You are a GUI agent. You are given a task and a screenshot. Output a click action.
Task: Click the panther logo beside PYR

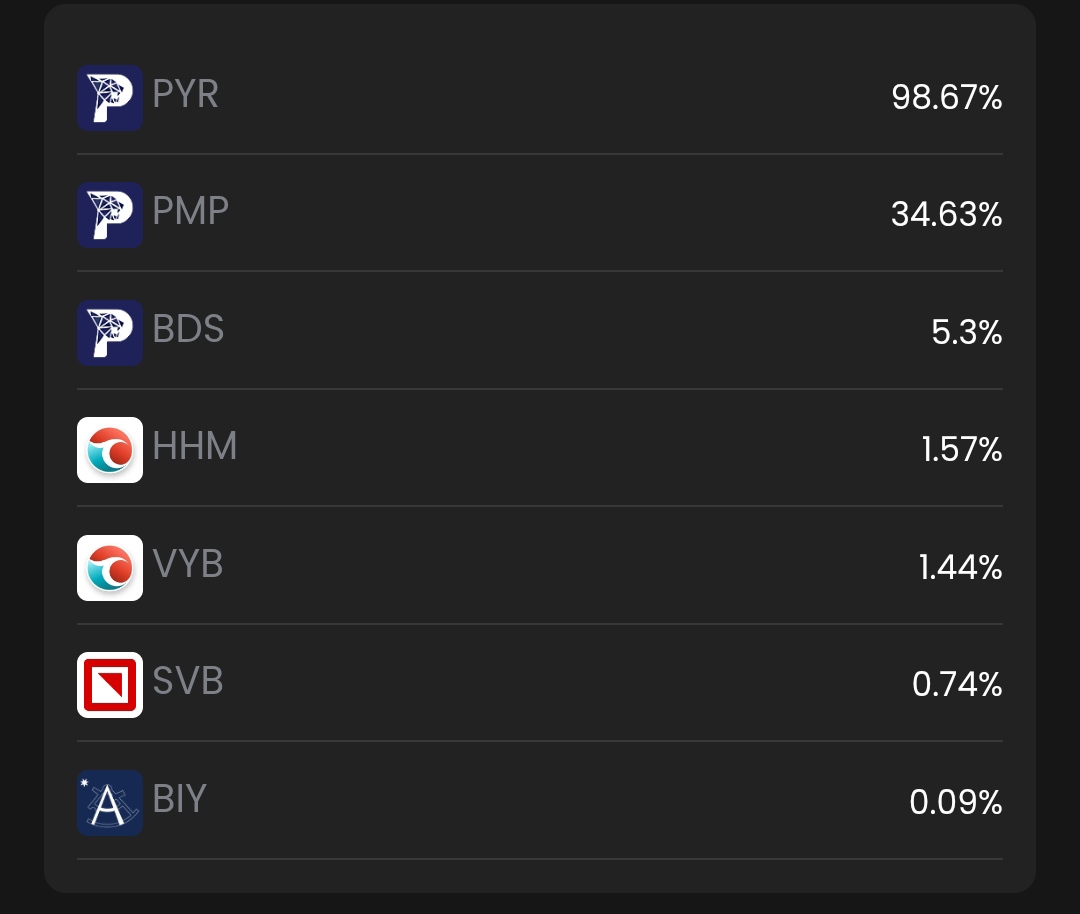click(110, 98)
